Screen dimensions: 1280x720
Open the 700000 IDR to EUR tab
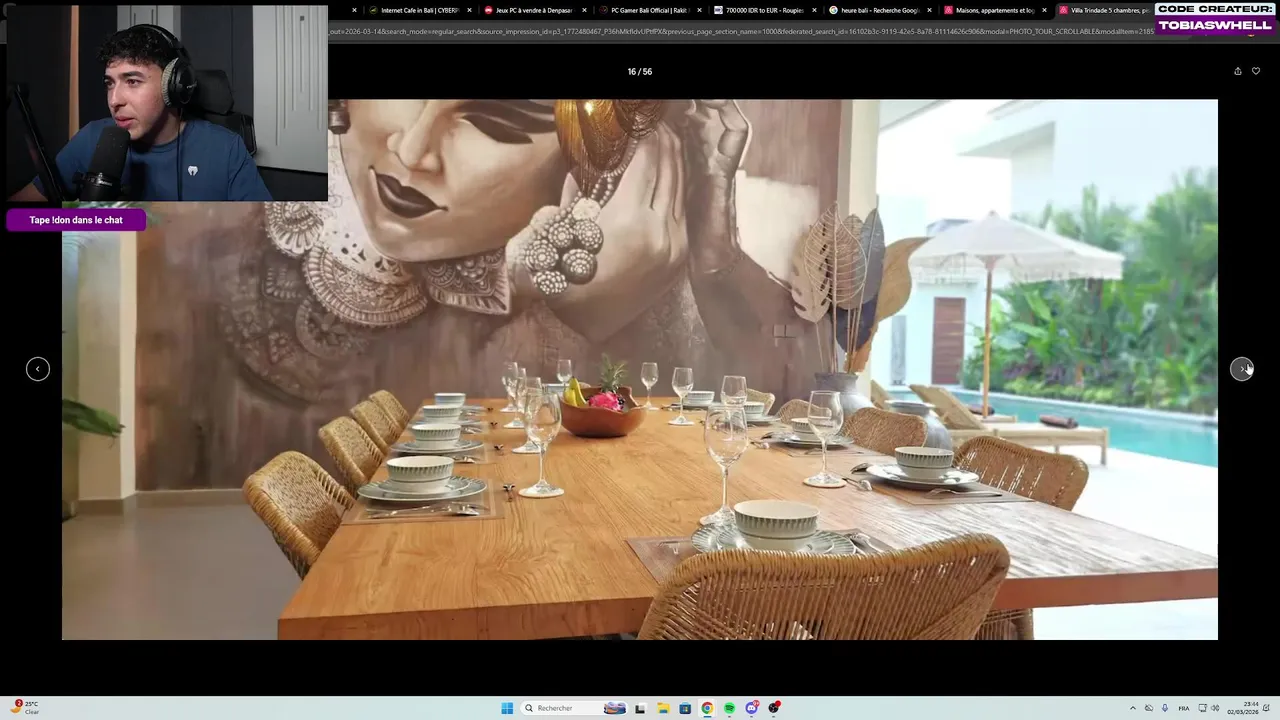point(764,10)
